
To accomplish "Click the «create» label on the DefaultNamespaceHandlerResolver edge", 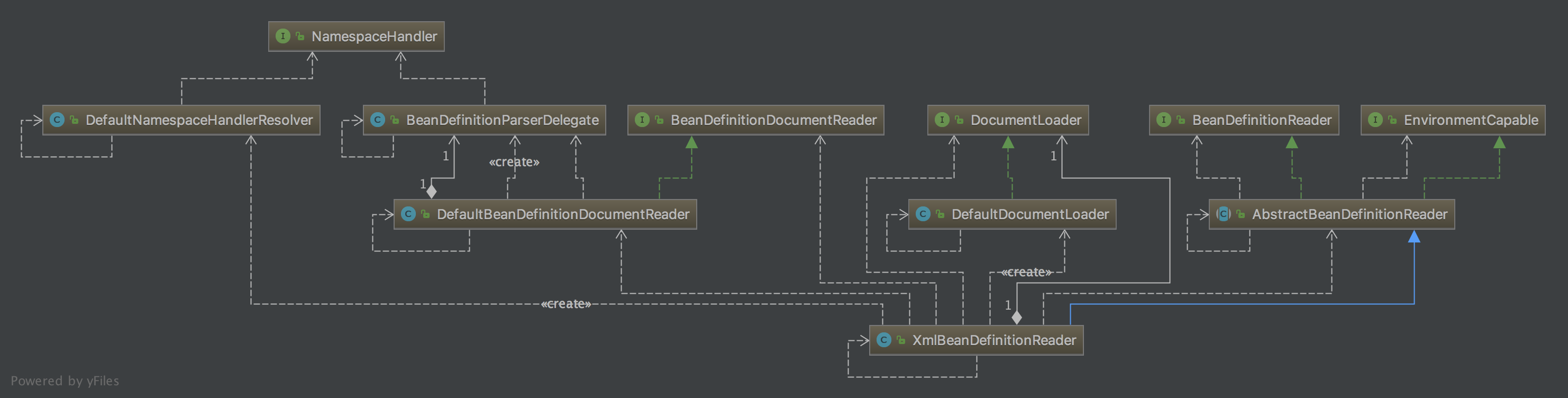I will click(566, 304).
